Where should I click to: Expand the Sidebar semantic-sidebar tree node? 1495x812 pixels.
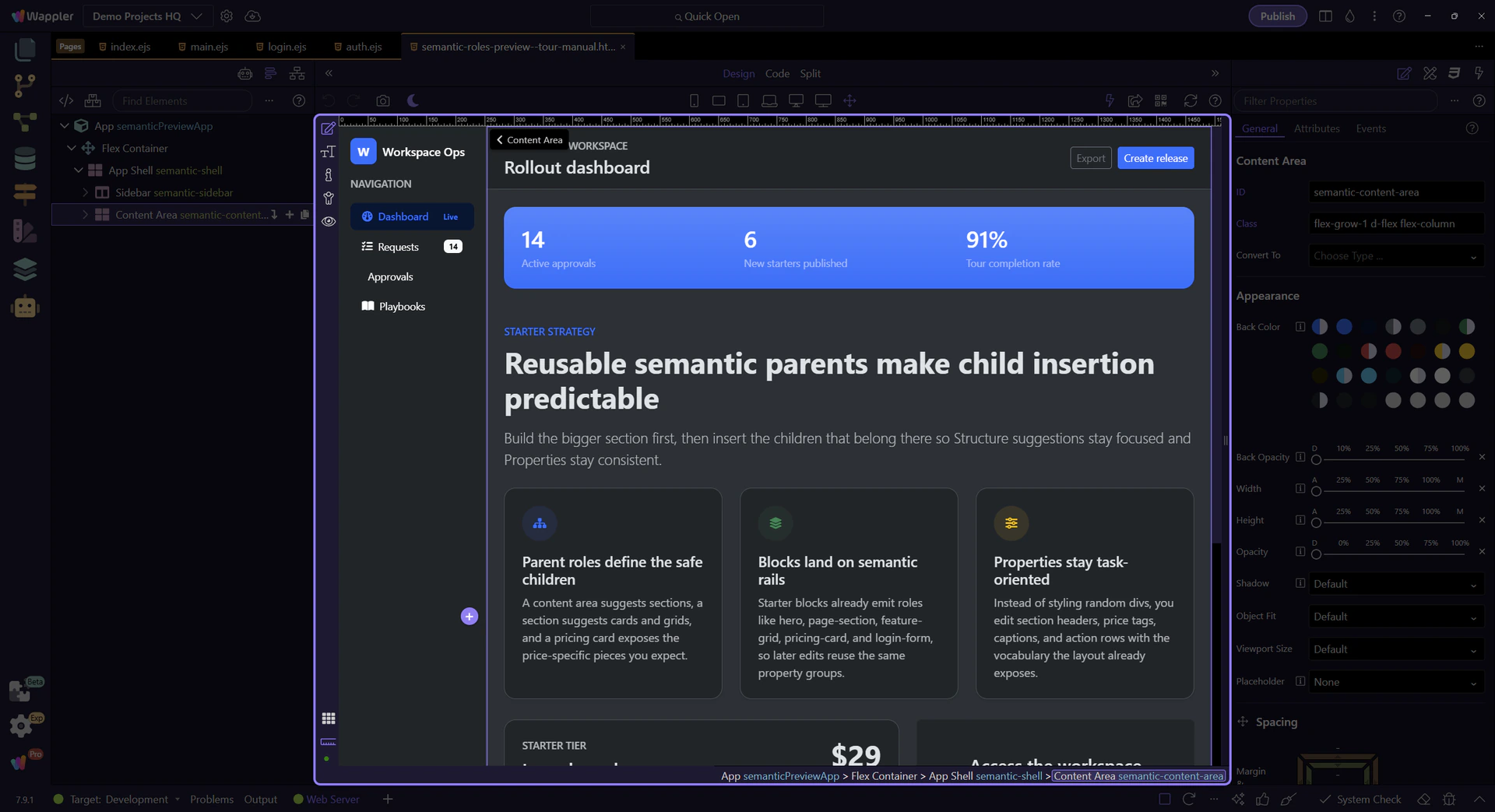click(86, 192)
